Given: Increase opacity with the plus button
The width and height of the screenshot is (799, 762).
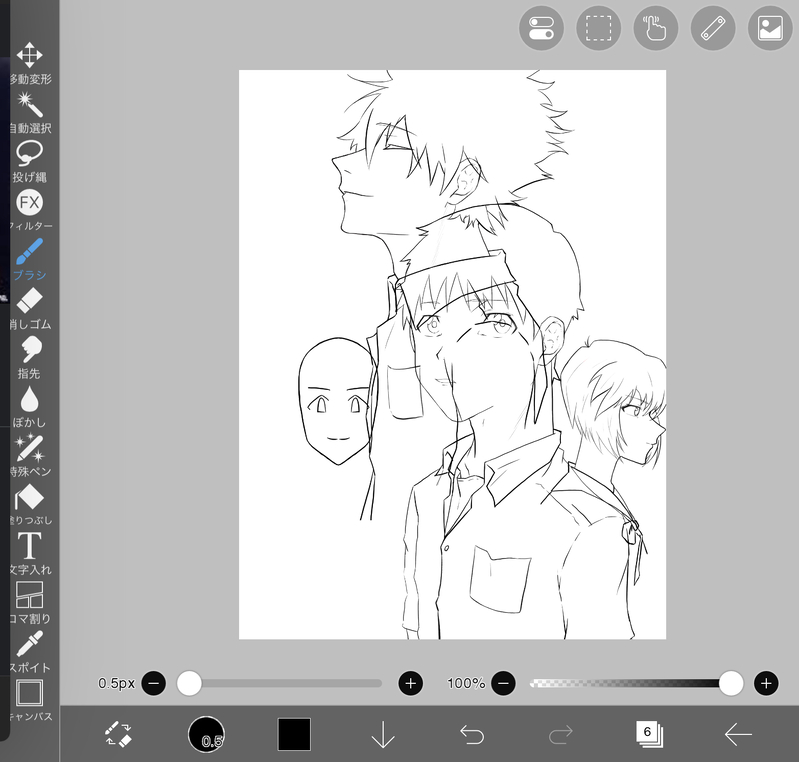Looking at the screenshot, I should (766, 683).
